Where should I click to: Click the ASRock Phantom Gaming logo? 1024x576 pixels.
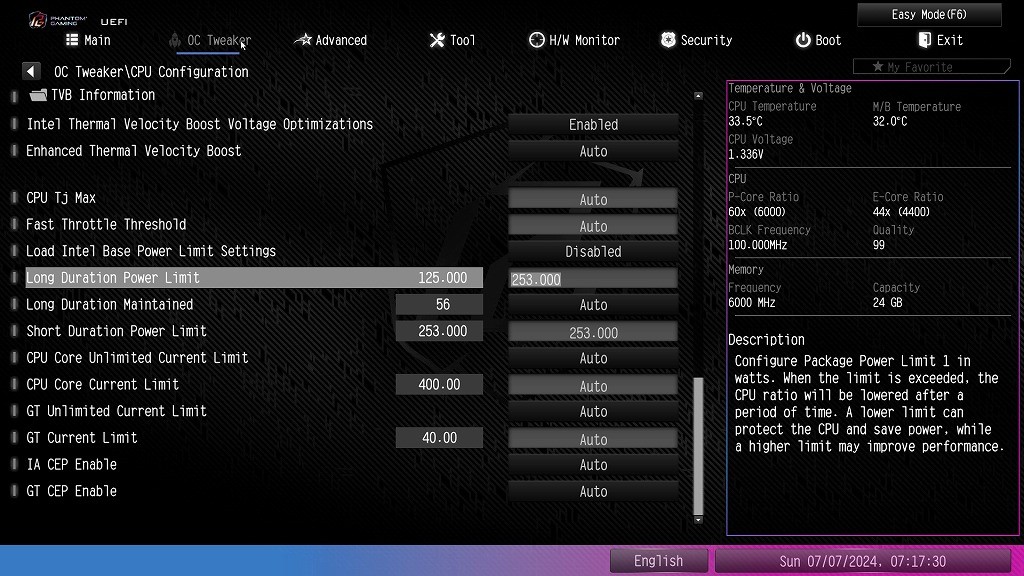(x=57, y=20)
